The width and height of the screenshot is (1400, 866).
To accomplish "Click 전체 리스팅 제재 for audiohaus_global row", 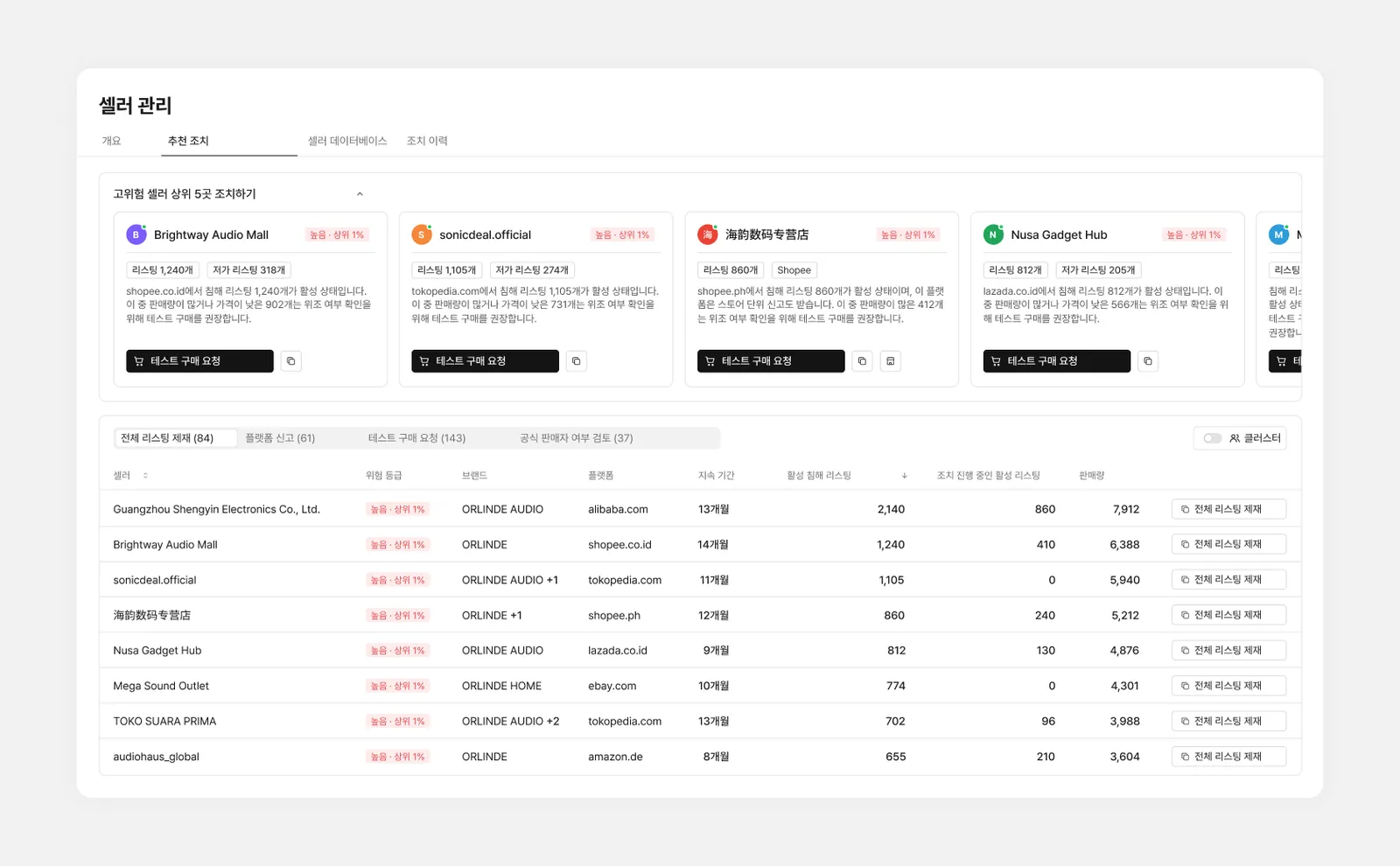I will 1228,757.
